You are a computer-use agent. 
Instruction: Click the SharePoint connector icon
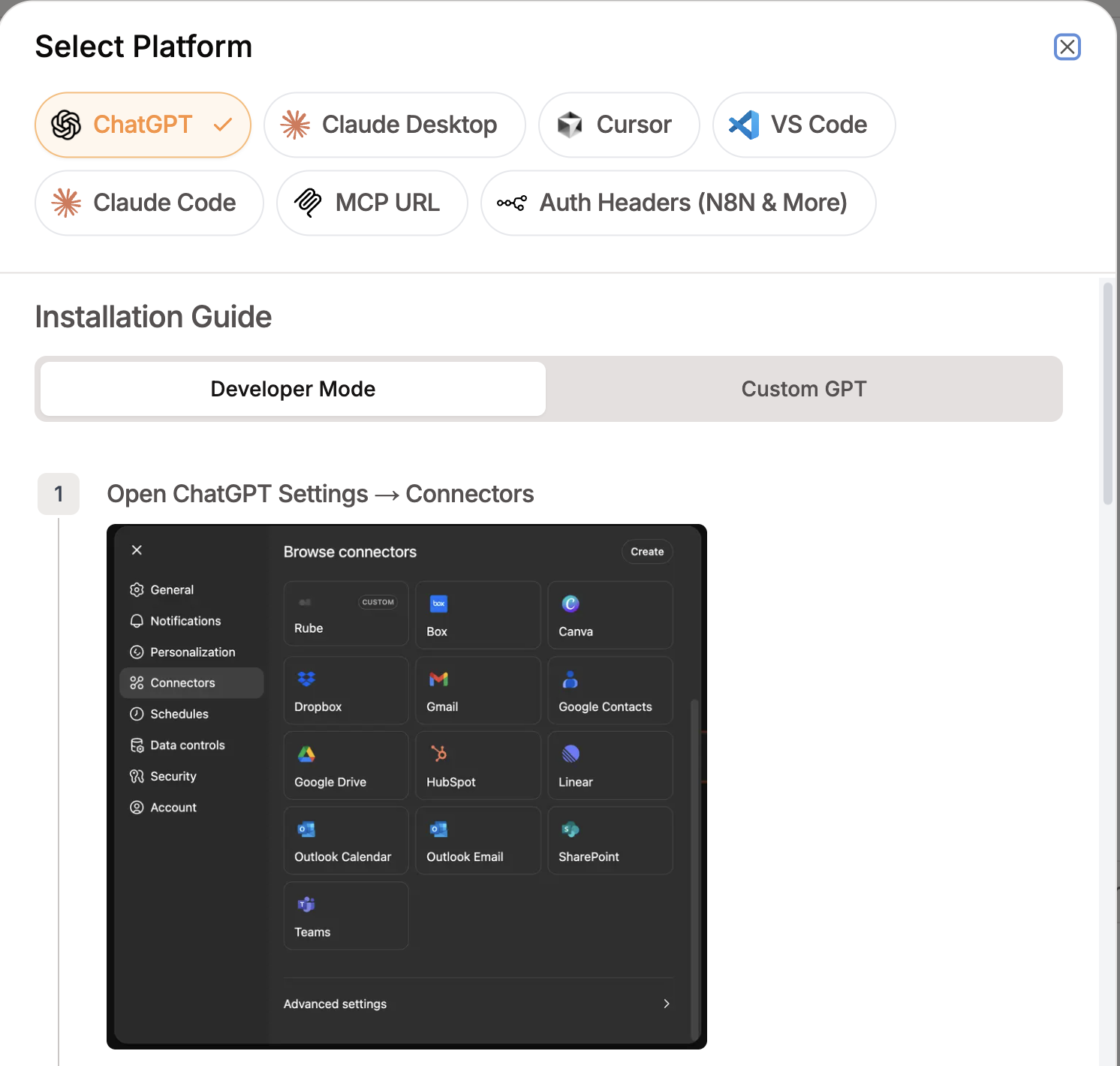point(571,830)
